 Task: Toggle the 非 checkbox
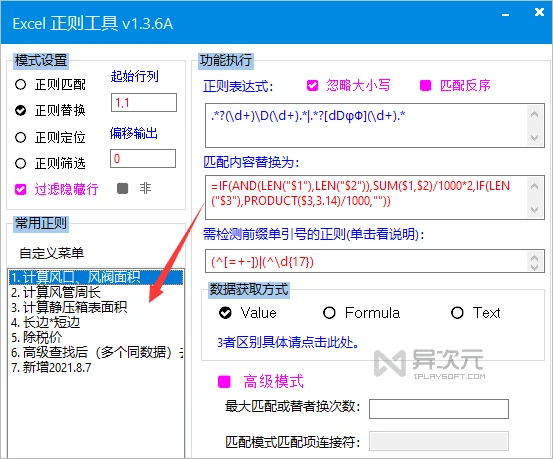pos(122,188)
